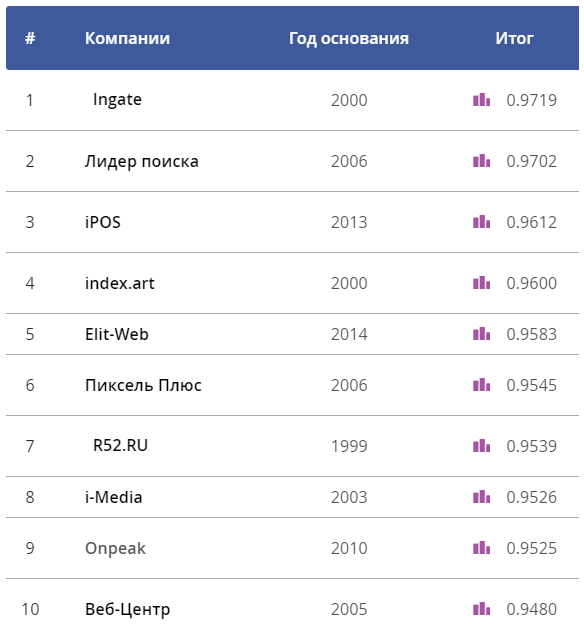The height and width of the screenshot is (638, 584).
Task: Click founding year 2000 in index.art row
Action: point(349,283)
